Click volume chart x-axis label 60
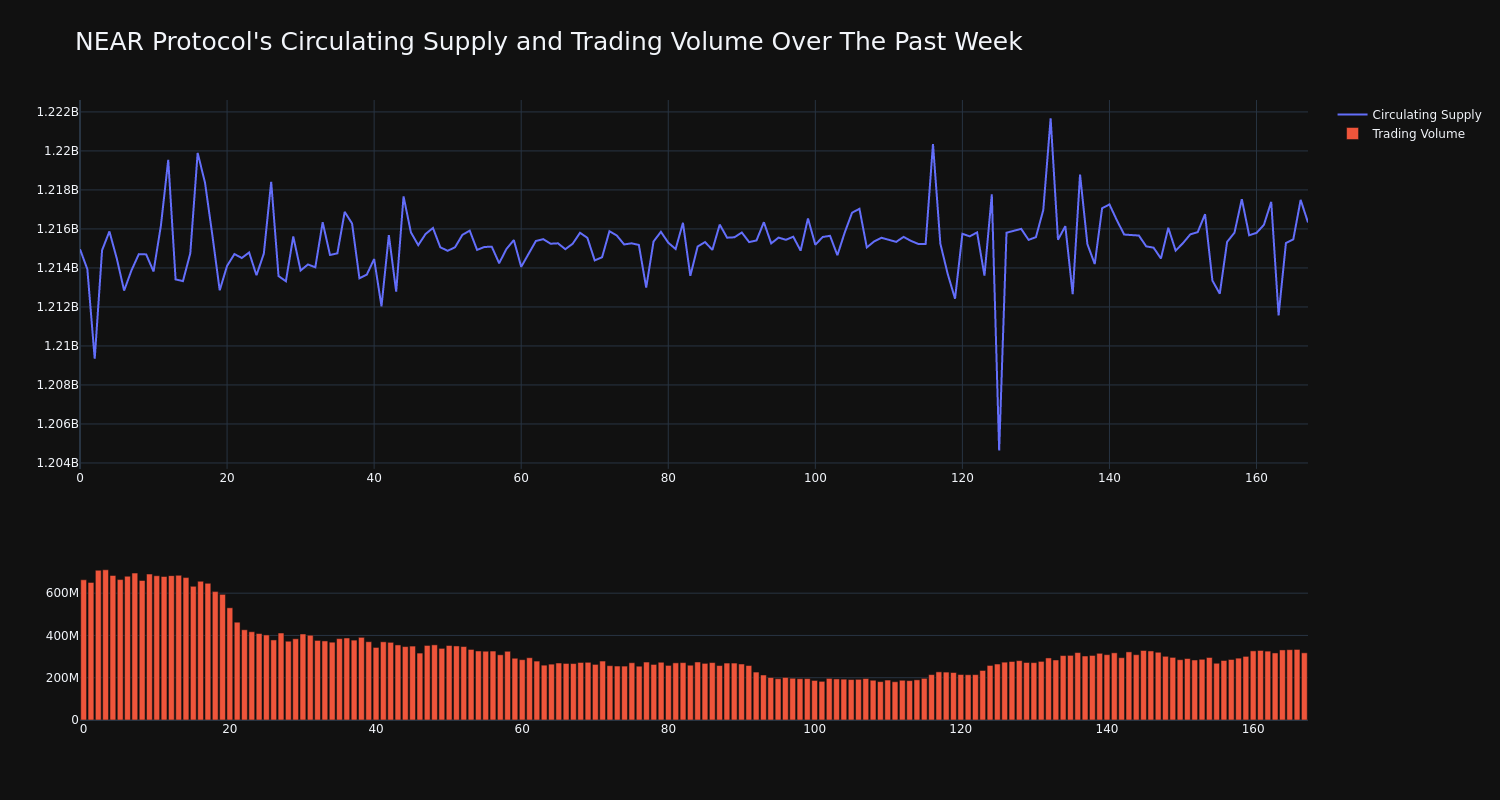This screenshot has height=800, width=1500. pos(522,729)
